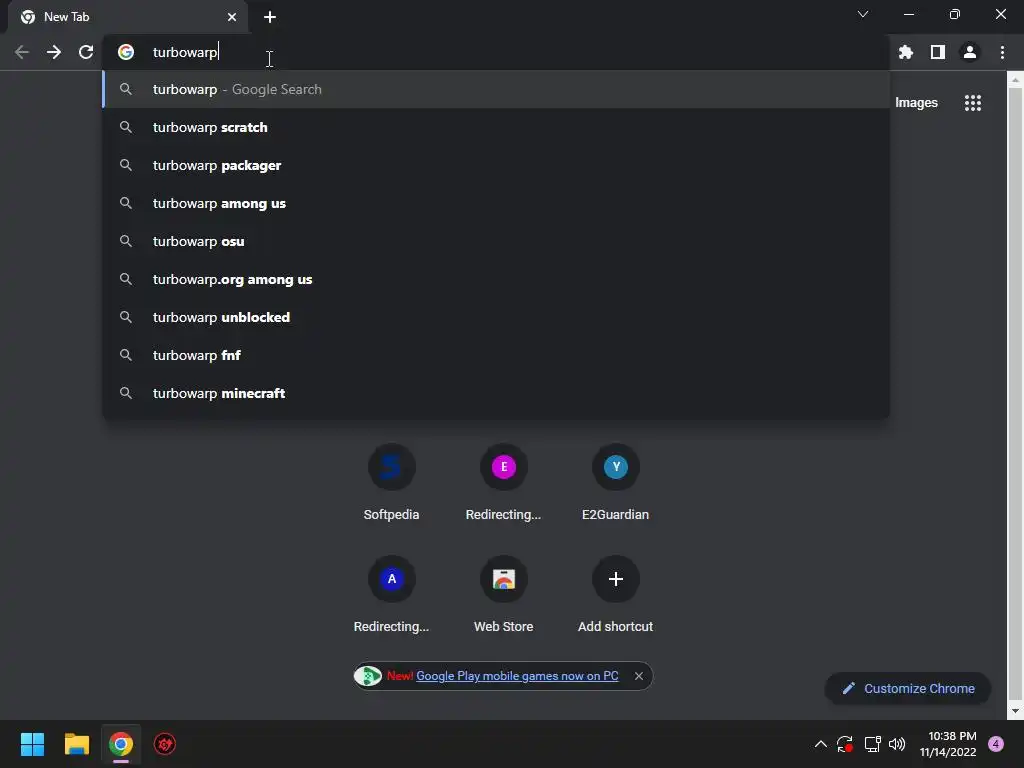The image size is (1024, 768).
Task: Open the Chrome profile avatar
Action: pyautogui.click(x=970, y=52)
